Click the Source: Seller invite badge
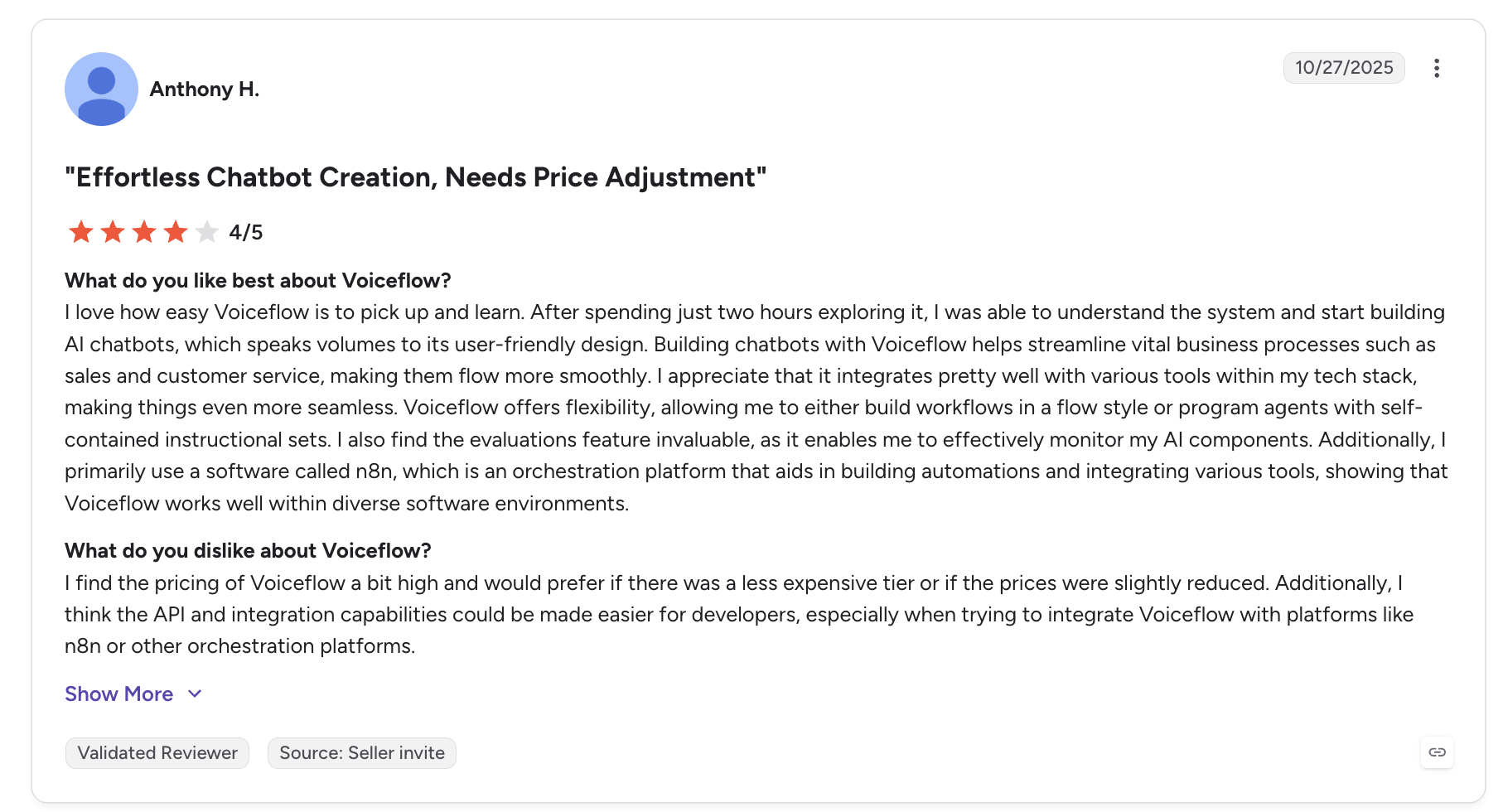This screenshot has height=812, width=1503. 362,753
